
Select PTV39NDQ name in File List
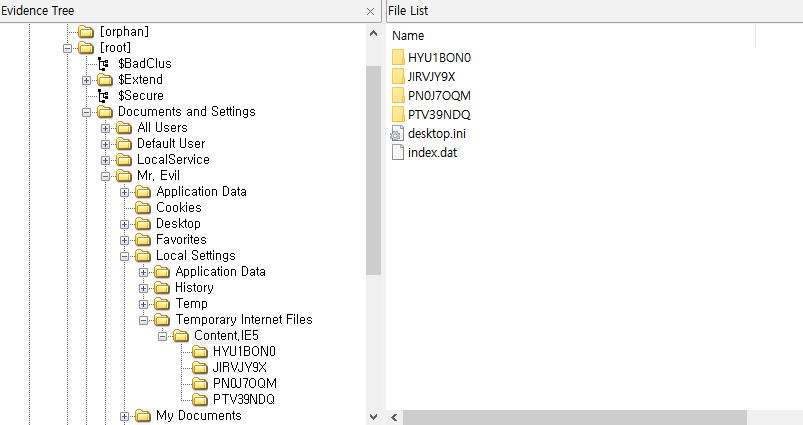[x=439, y=115]
